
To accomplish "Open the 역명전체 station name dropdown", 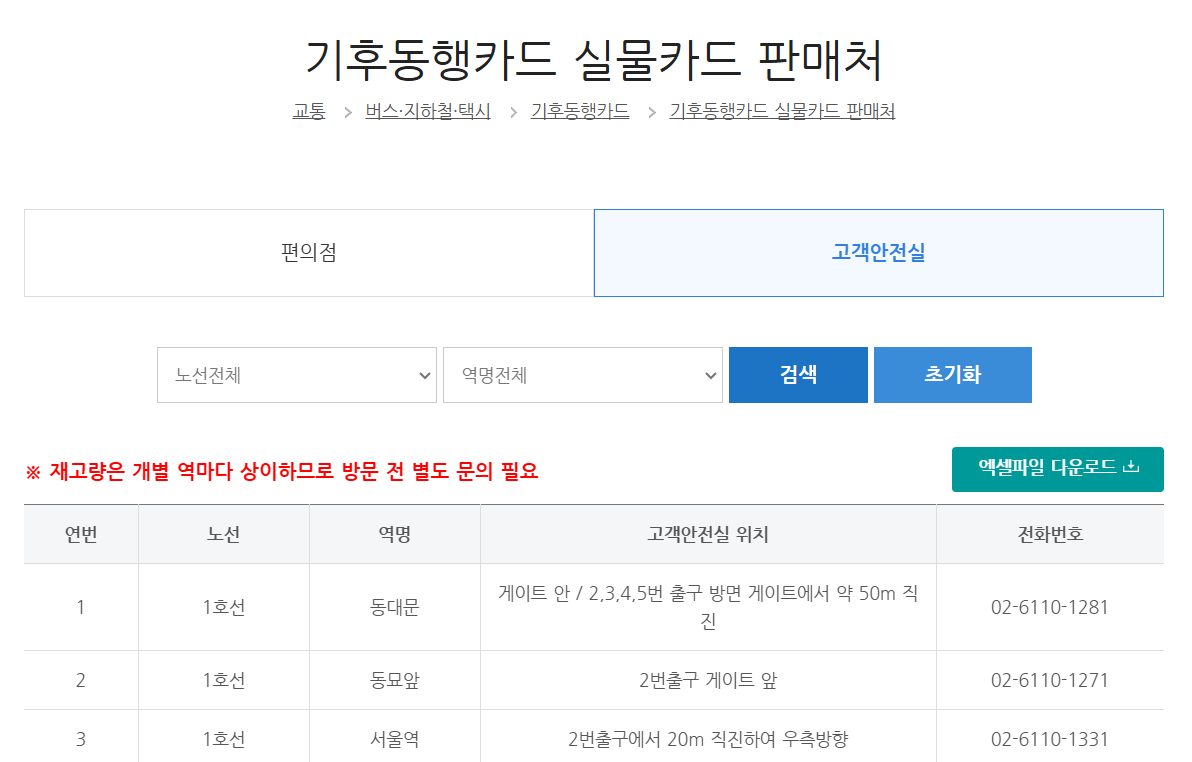I will click(x=583, y=375).
